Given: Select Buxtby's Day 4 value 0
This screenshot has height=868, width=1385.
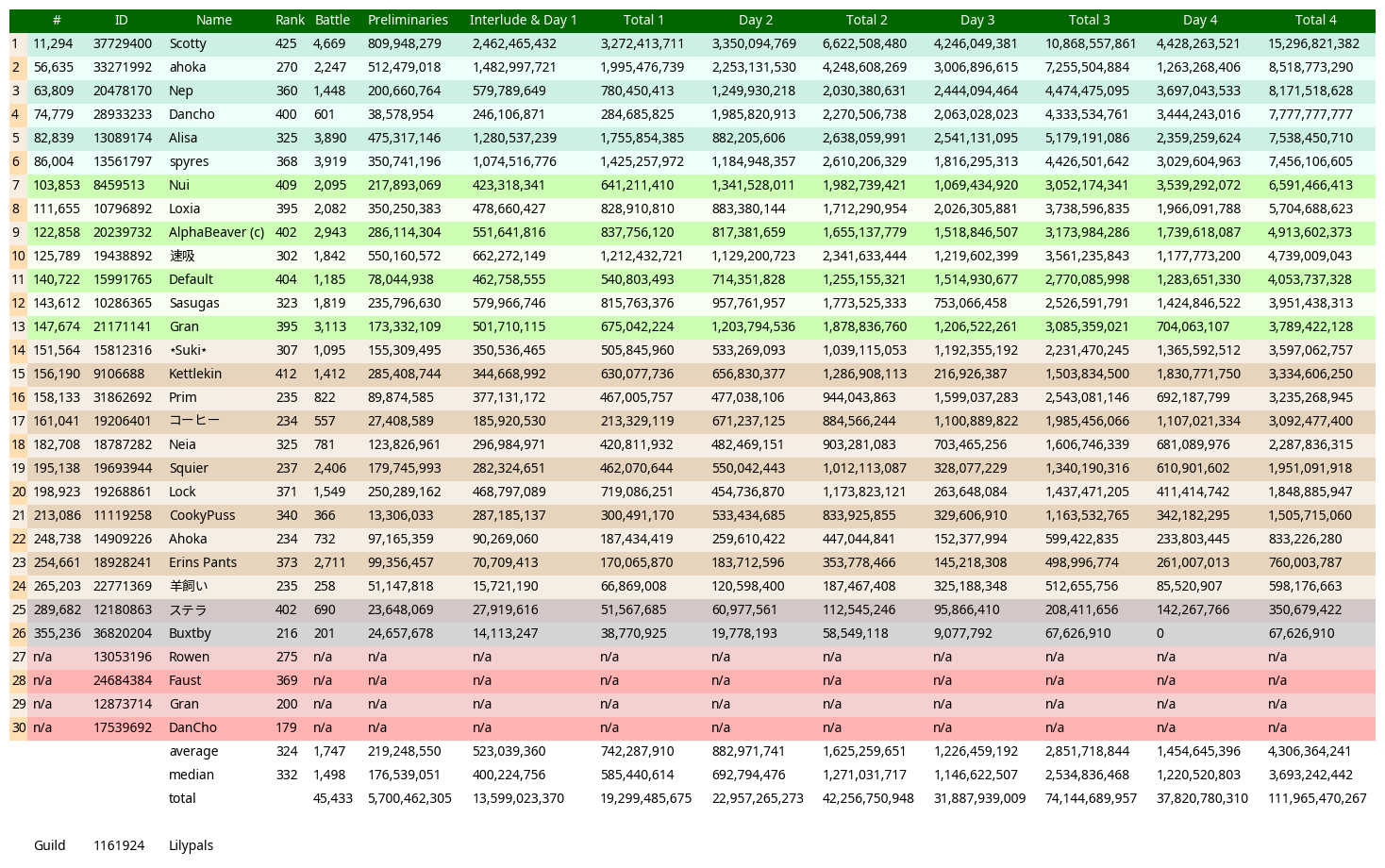Looking at the screenshot, I should (1160, 633).
